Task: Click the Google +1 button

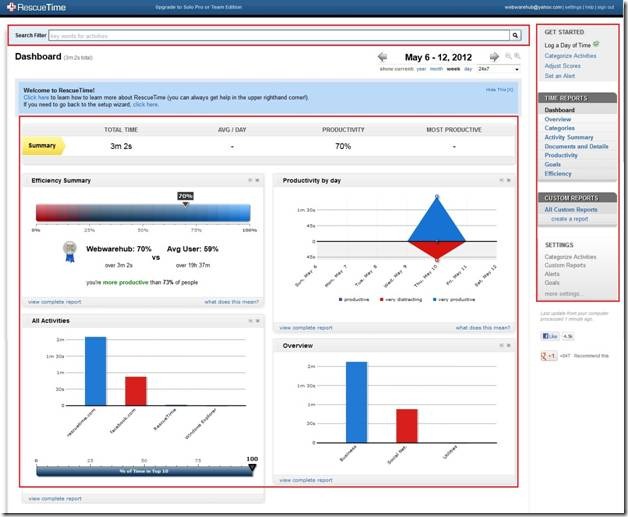Action: click(x=549, y=356)
